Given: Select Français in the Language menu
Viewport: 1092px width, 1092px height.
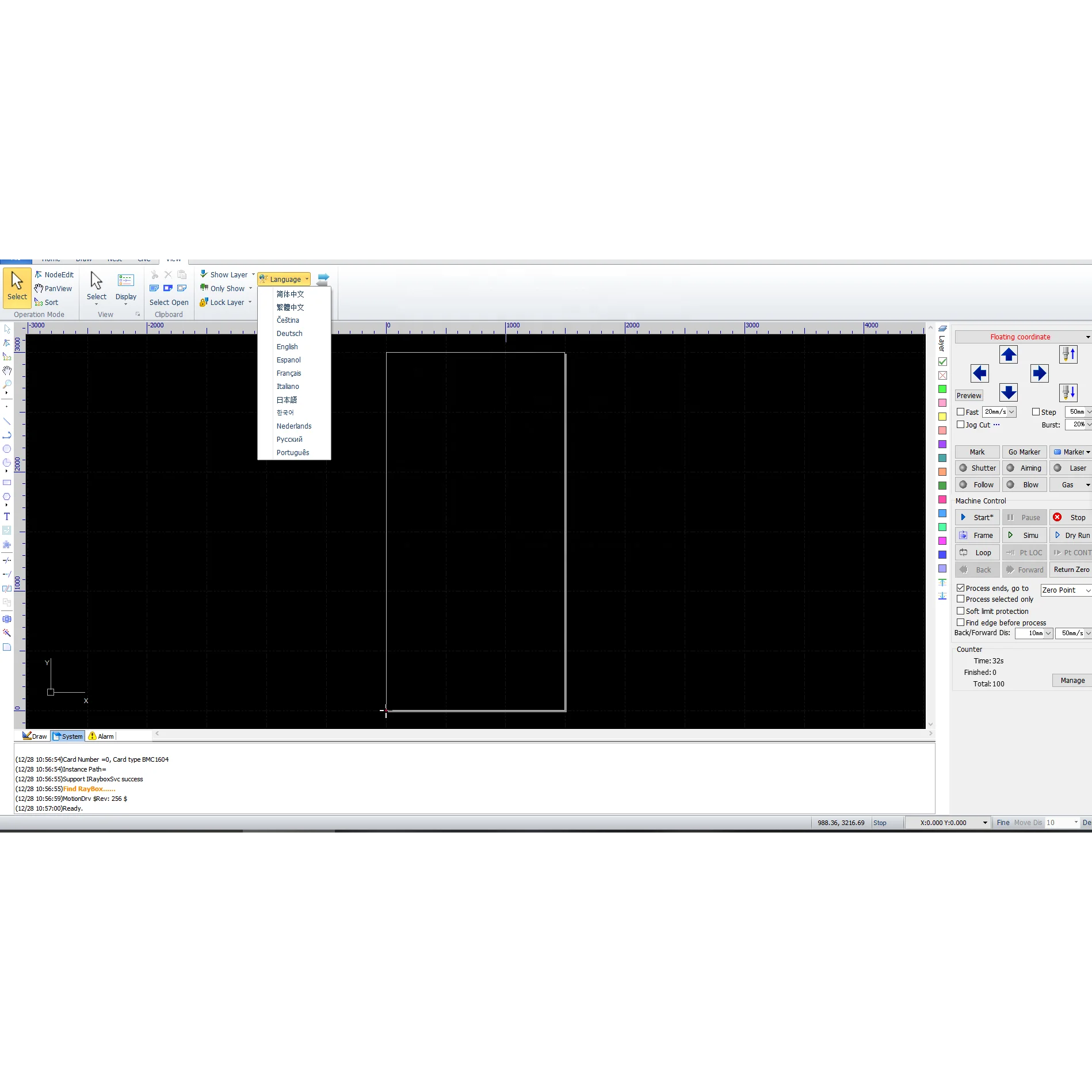Looking at the screenshot, I should 289,373.
